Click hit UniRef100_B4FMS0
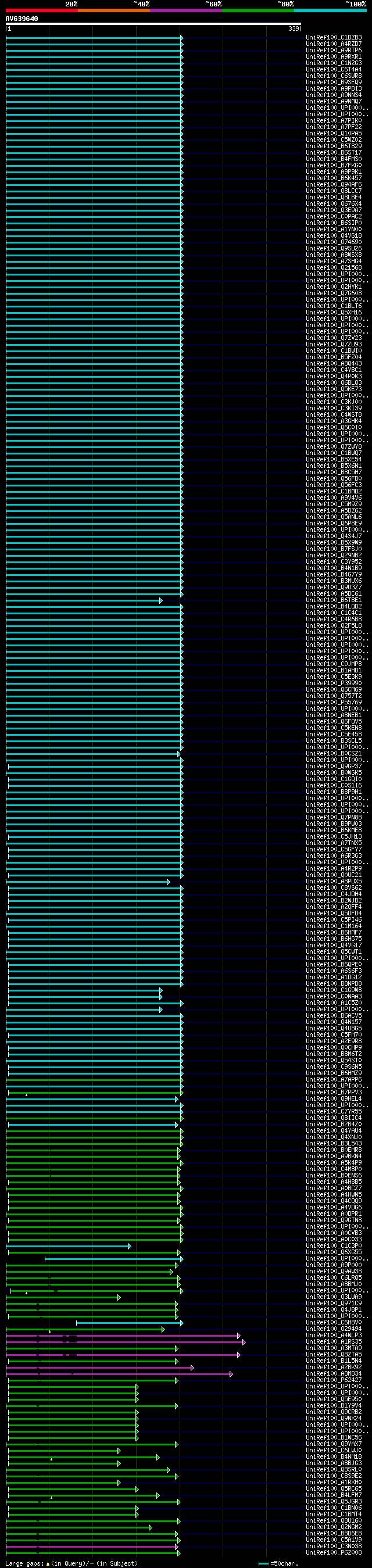Screen dimensions: 372x1568 pos(334,159)
